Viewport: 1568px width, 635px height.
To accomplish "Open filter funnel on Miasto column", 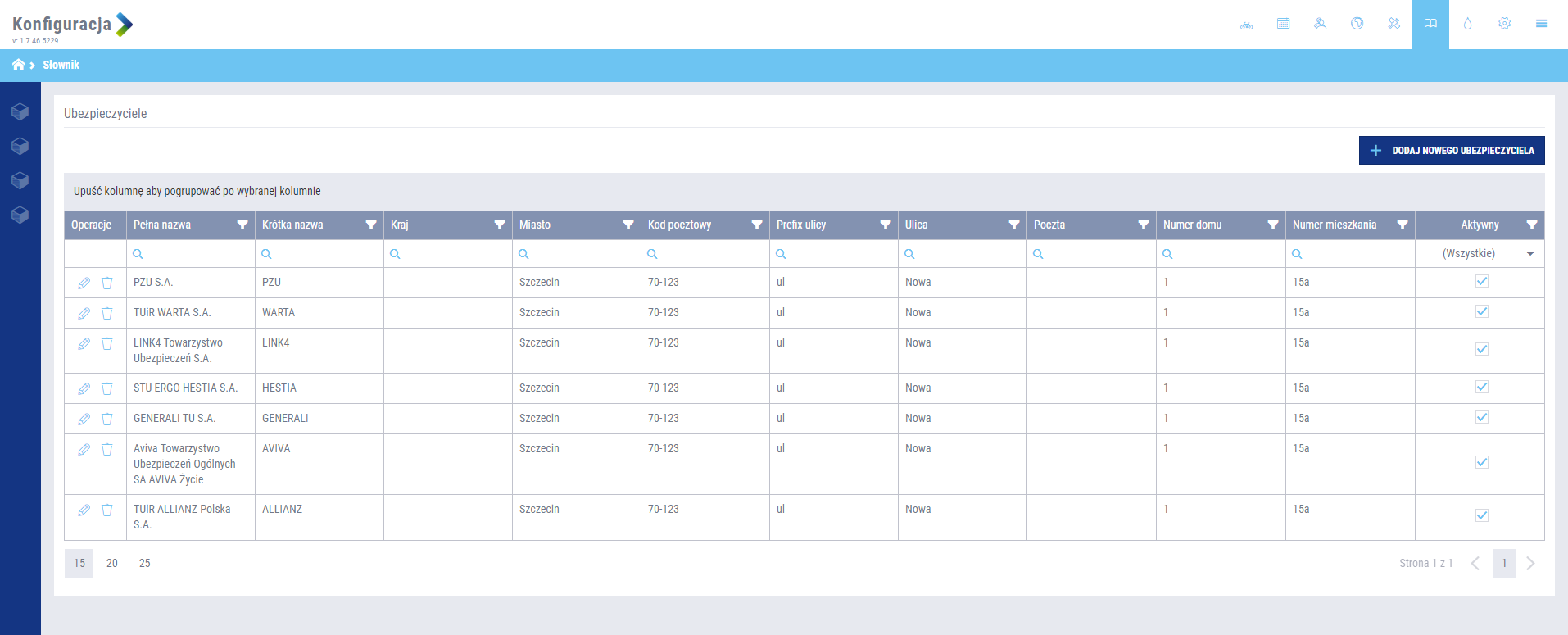I will coord(628,225).
